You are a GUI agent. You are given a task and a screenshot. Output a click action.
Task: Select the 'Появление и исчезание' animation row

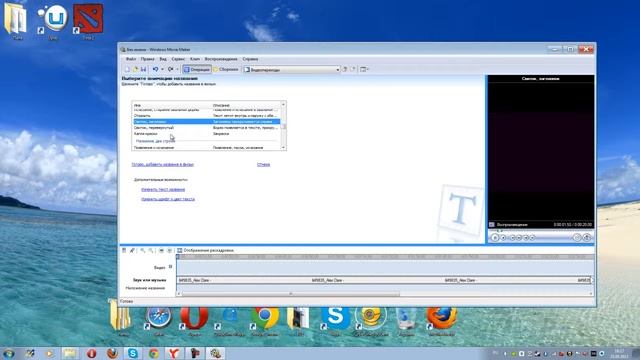pyautogui.click(x=207, y=147)
